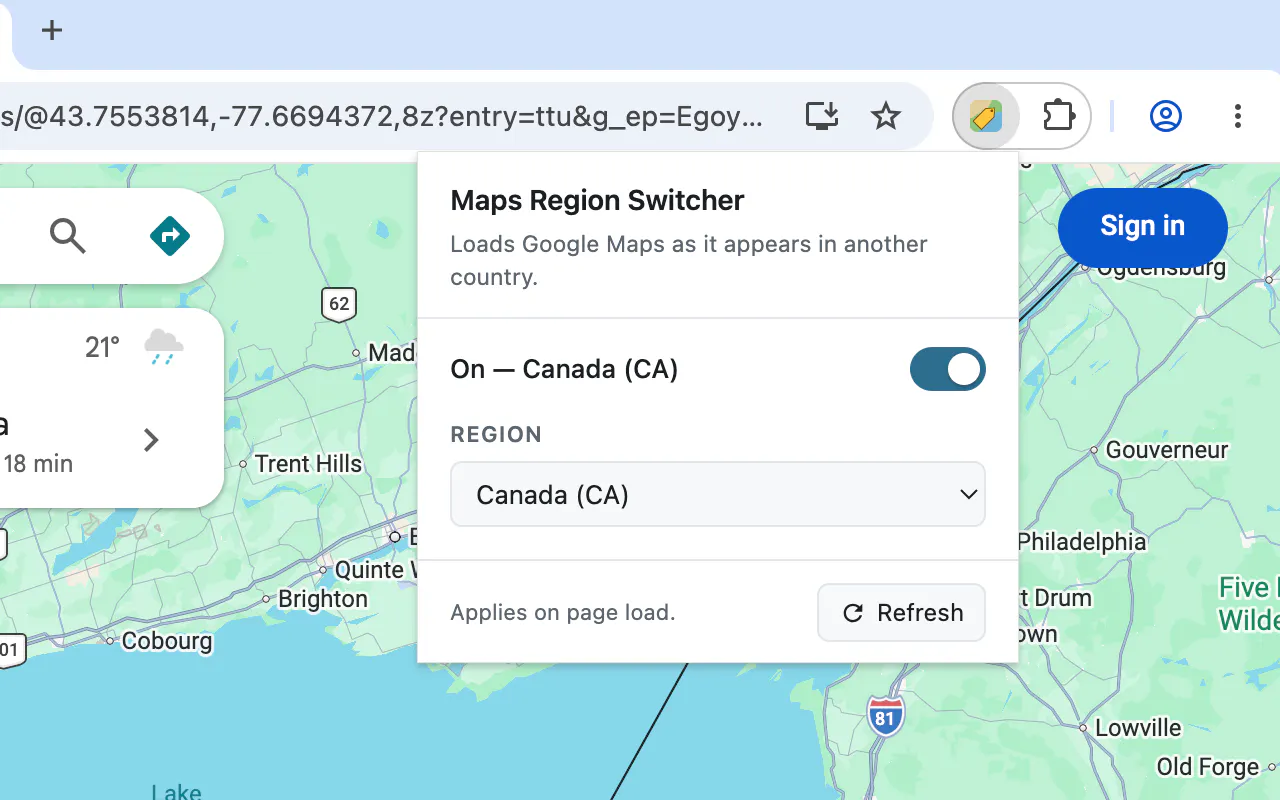Click the Lowville map label

1138,728
